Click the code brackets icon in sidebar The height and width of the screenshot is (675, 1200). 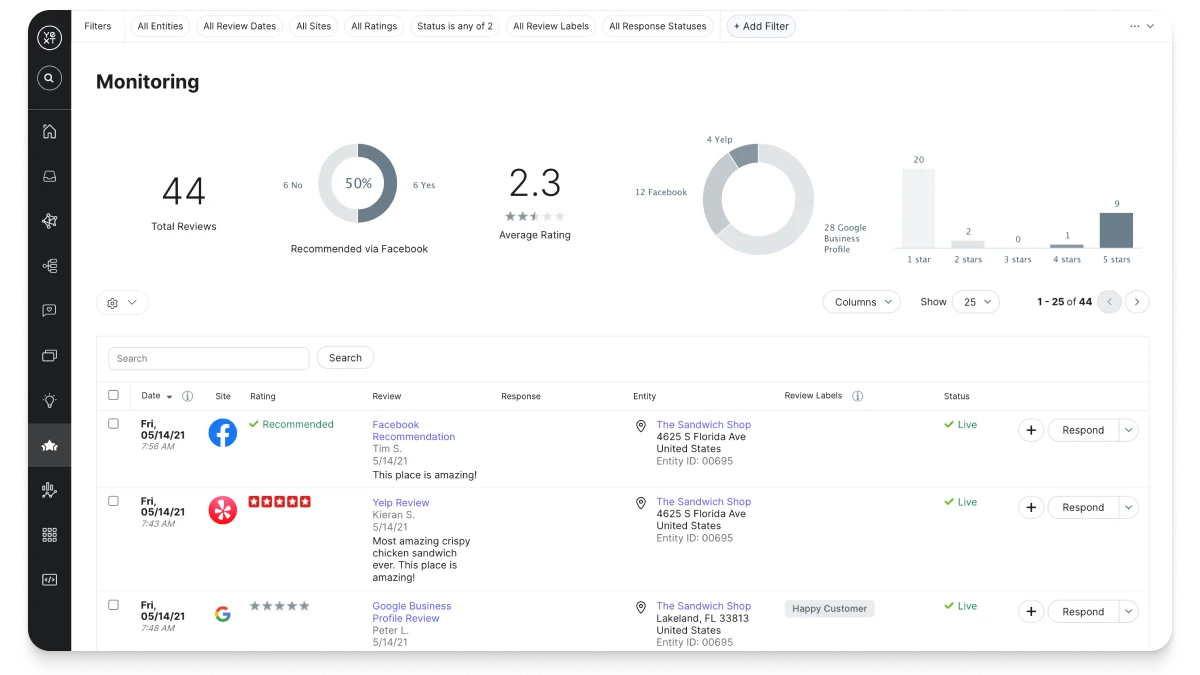(49, 580)
